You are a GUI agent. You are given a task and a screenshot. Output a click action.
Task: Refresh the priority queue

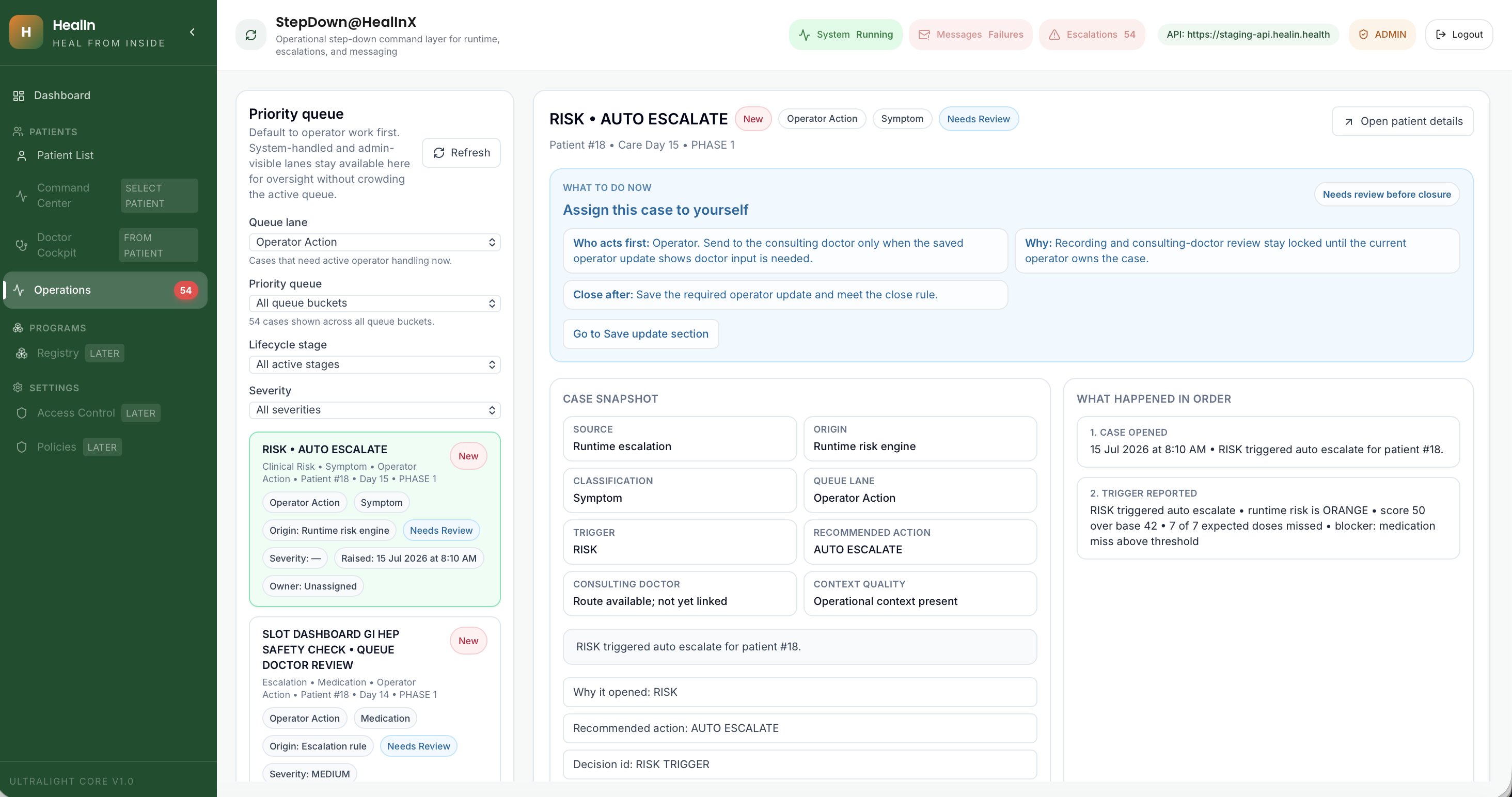[x=461, y=153]
